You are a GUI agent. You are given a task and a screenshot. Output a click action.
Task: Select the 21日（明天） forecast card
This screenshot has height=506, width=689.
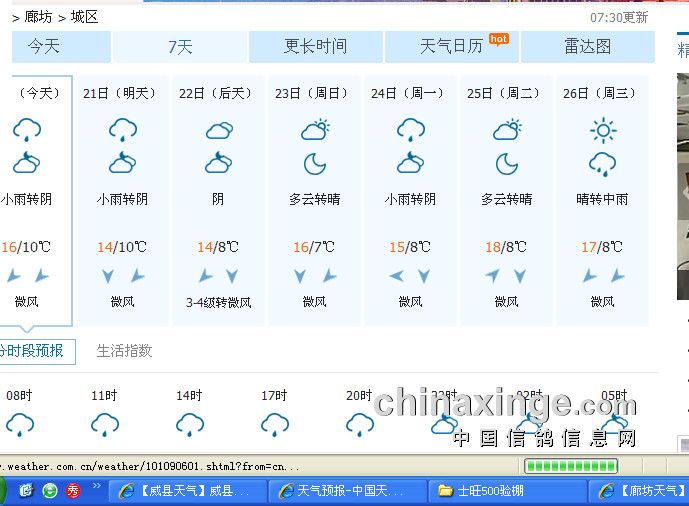(x=123, y=200)
